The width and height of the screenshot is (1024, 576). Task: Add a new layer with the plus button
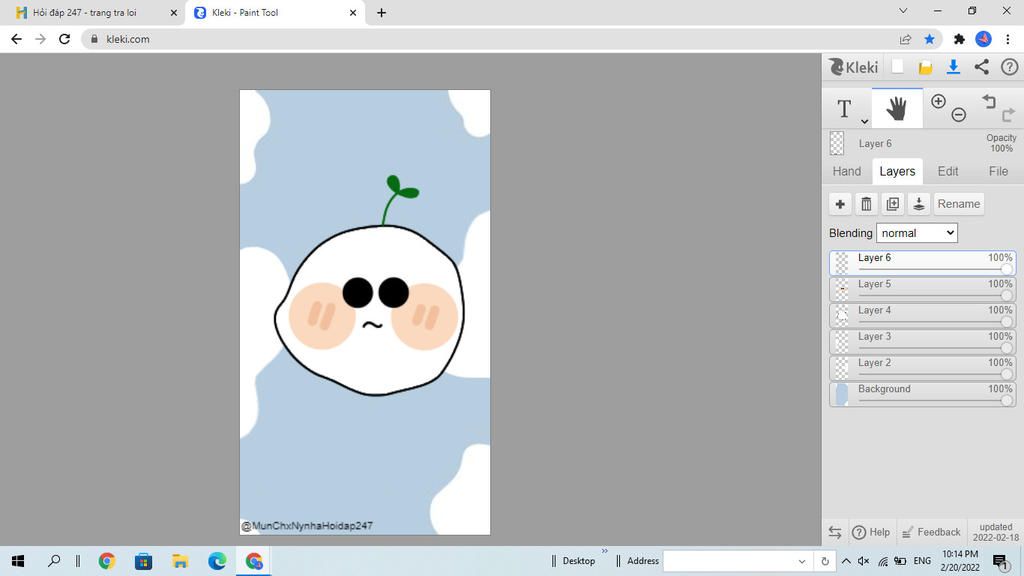840,204
